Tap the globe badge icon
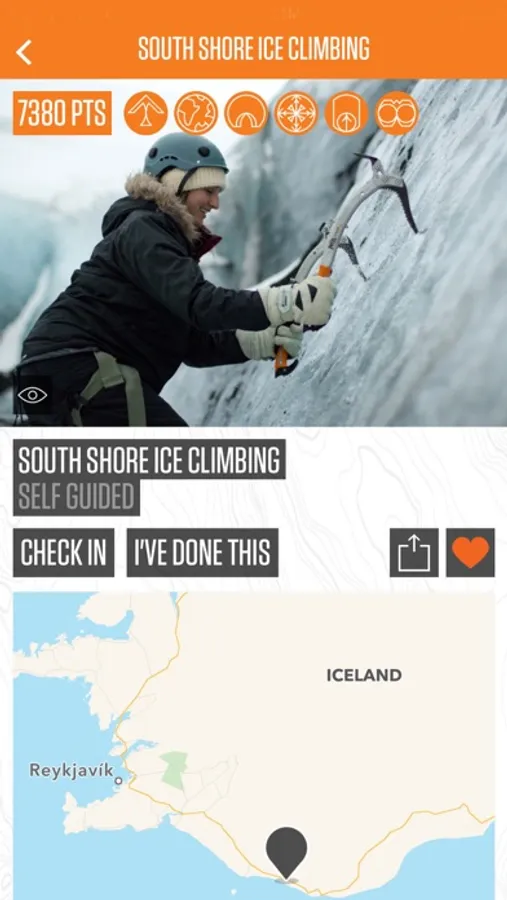 (x=196, y=113)
